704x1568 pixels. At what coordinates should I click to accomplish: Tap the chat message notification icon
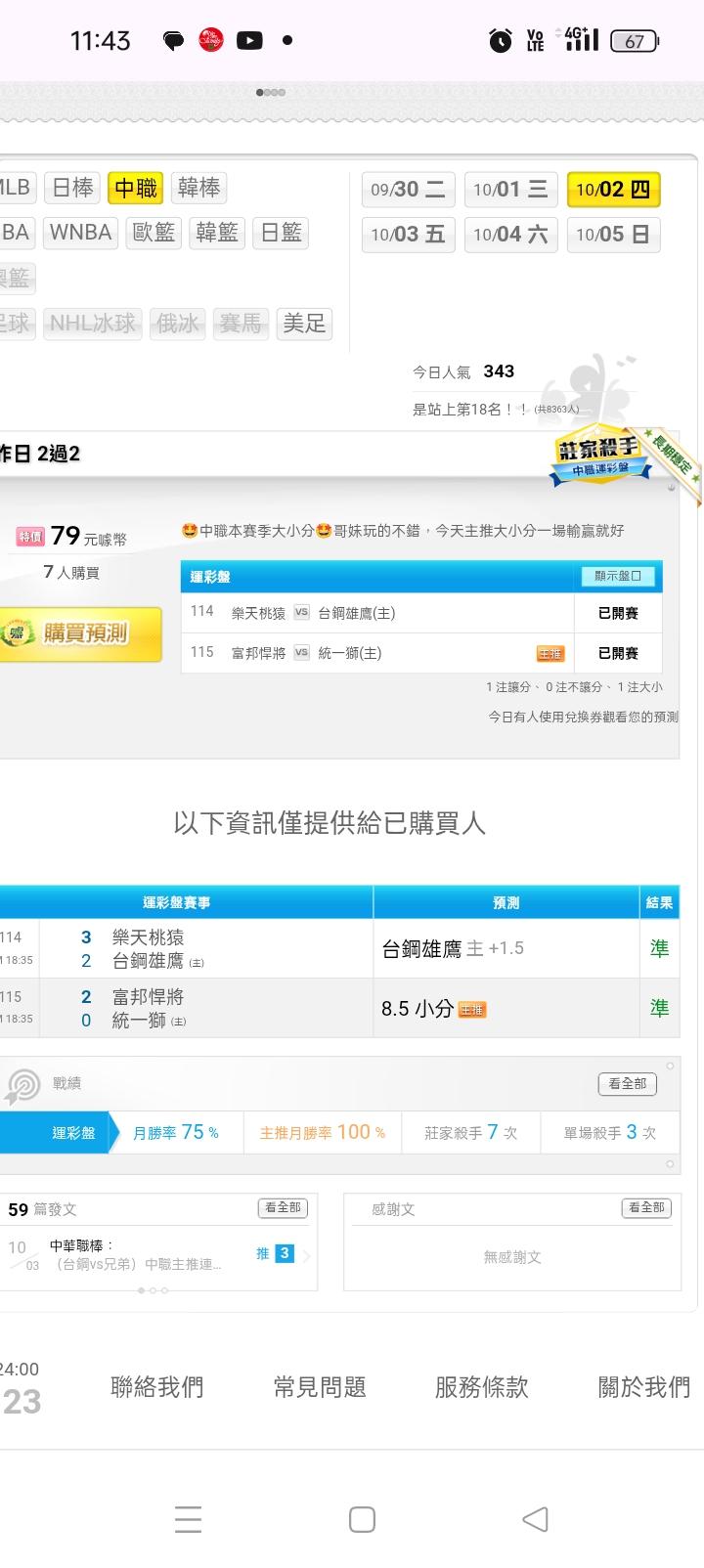coord(173,41)
